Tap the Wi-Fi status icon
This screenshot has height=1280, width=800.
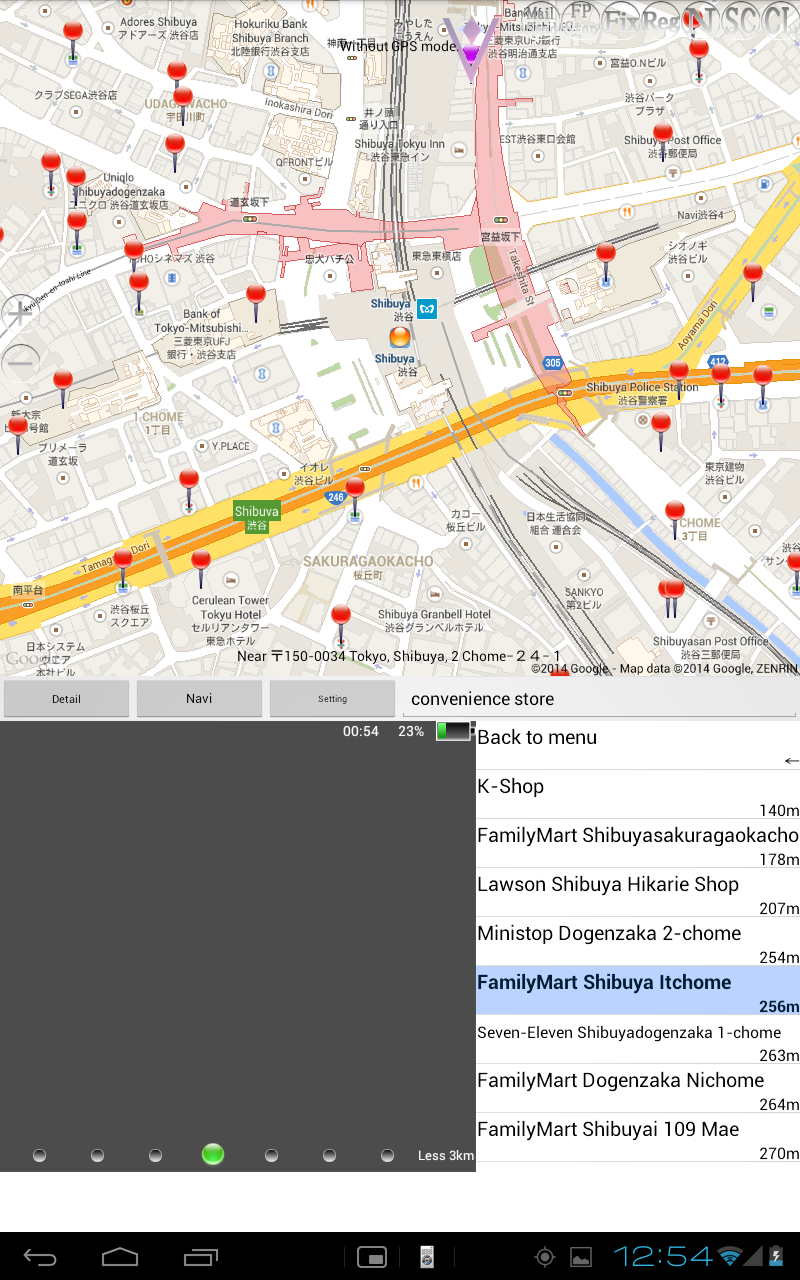click(x=730, y=1257)
